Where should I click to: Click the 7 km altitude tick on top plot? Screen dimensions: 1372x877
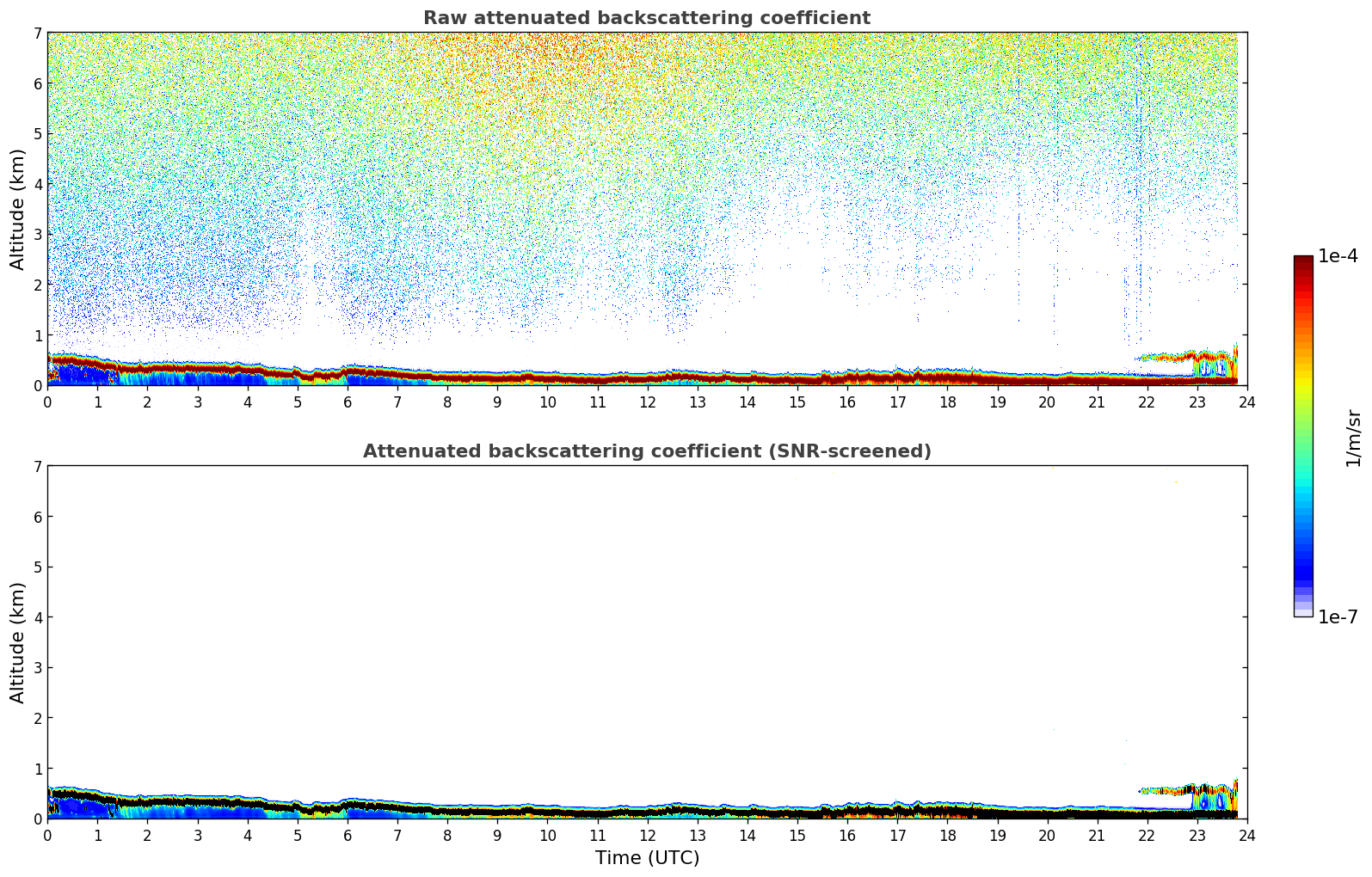coord(37,34)
